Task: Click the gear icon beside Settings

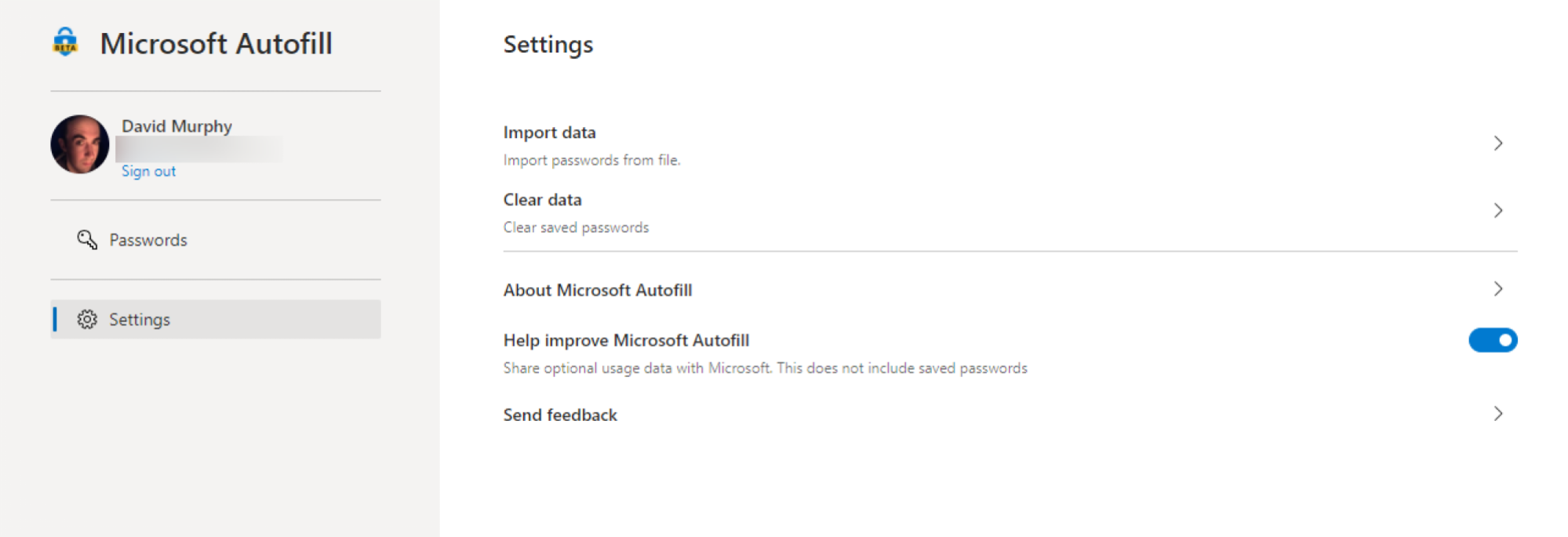Action: coord(87,319)
